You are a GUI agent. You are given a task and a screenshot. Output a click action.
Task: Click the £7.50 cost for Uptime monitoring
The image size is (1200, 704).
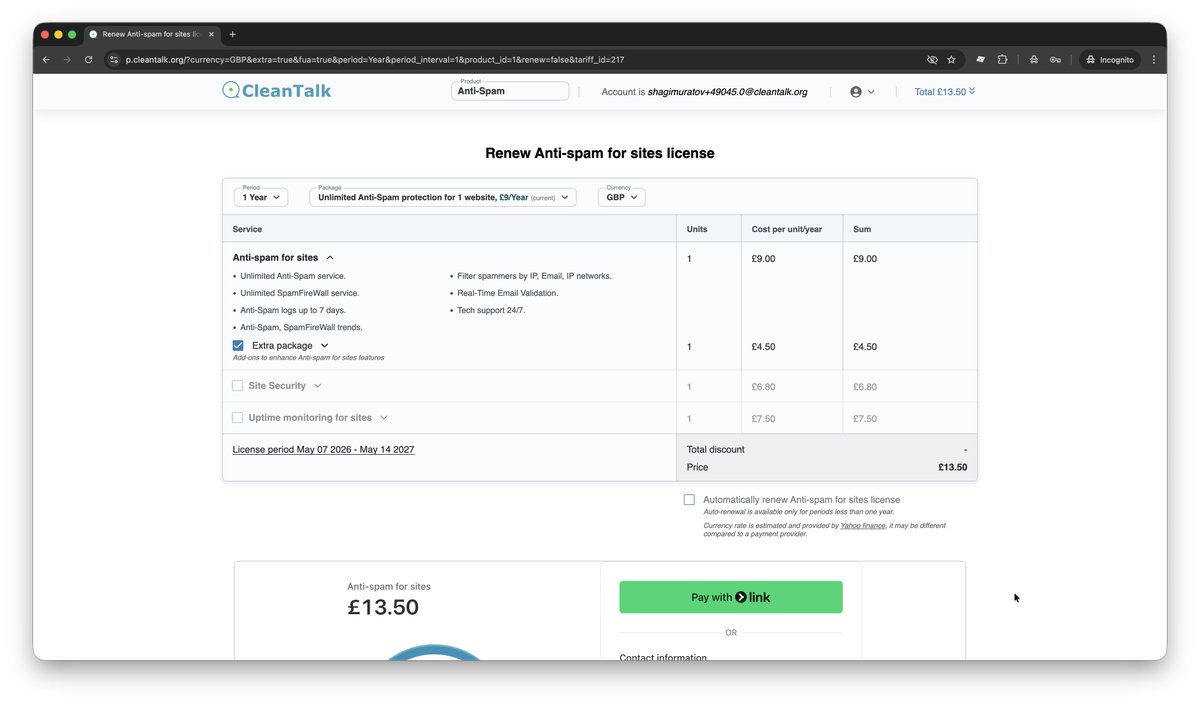coord(764,419)
